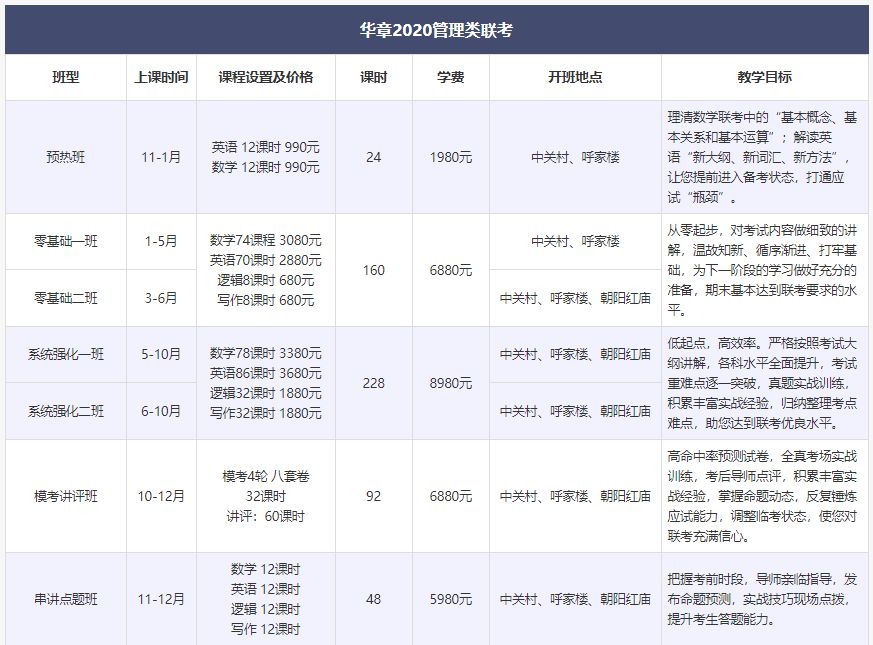Click the 模考讲评班 class cell
The image size is (873, 645).
pos(66,496)
